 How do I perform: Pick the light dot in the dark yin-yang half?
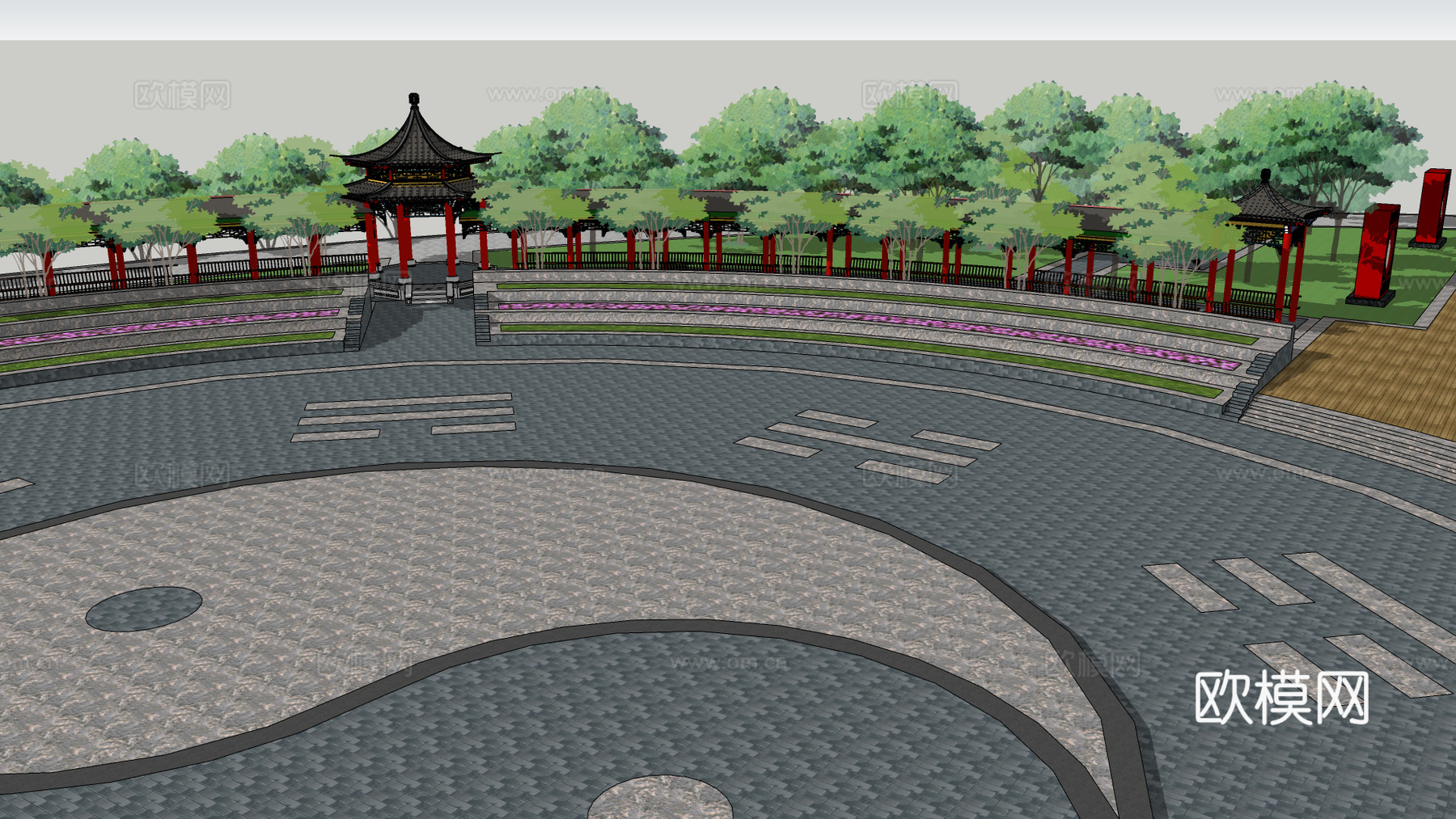(x=660, y=798)
